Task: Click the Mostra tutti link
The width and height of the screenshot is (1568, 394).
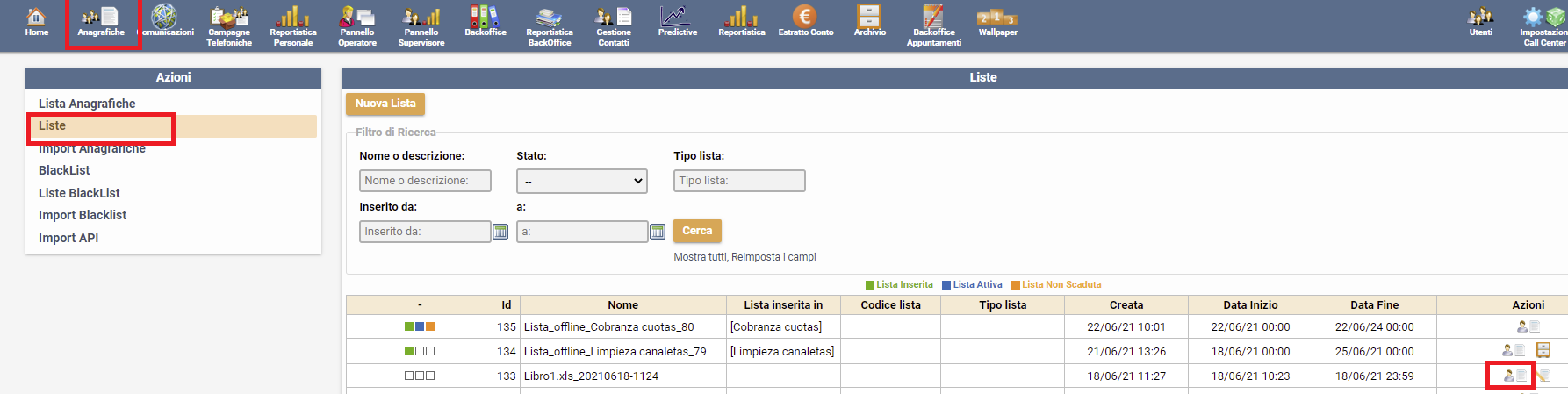Action: pos(700,257)
